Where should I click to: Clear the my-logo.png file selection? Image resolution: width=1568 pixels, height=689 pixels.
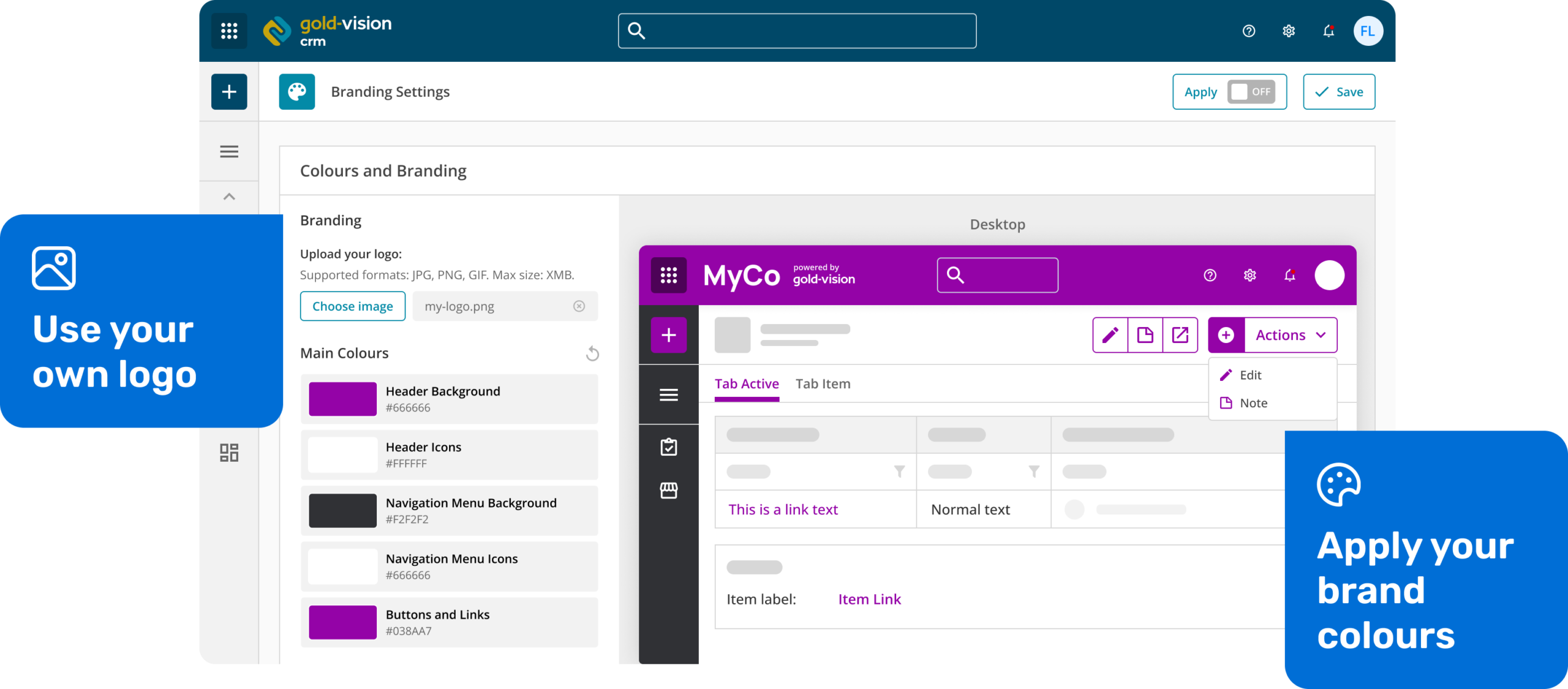579,306
